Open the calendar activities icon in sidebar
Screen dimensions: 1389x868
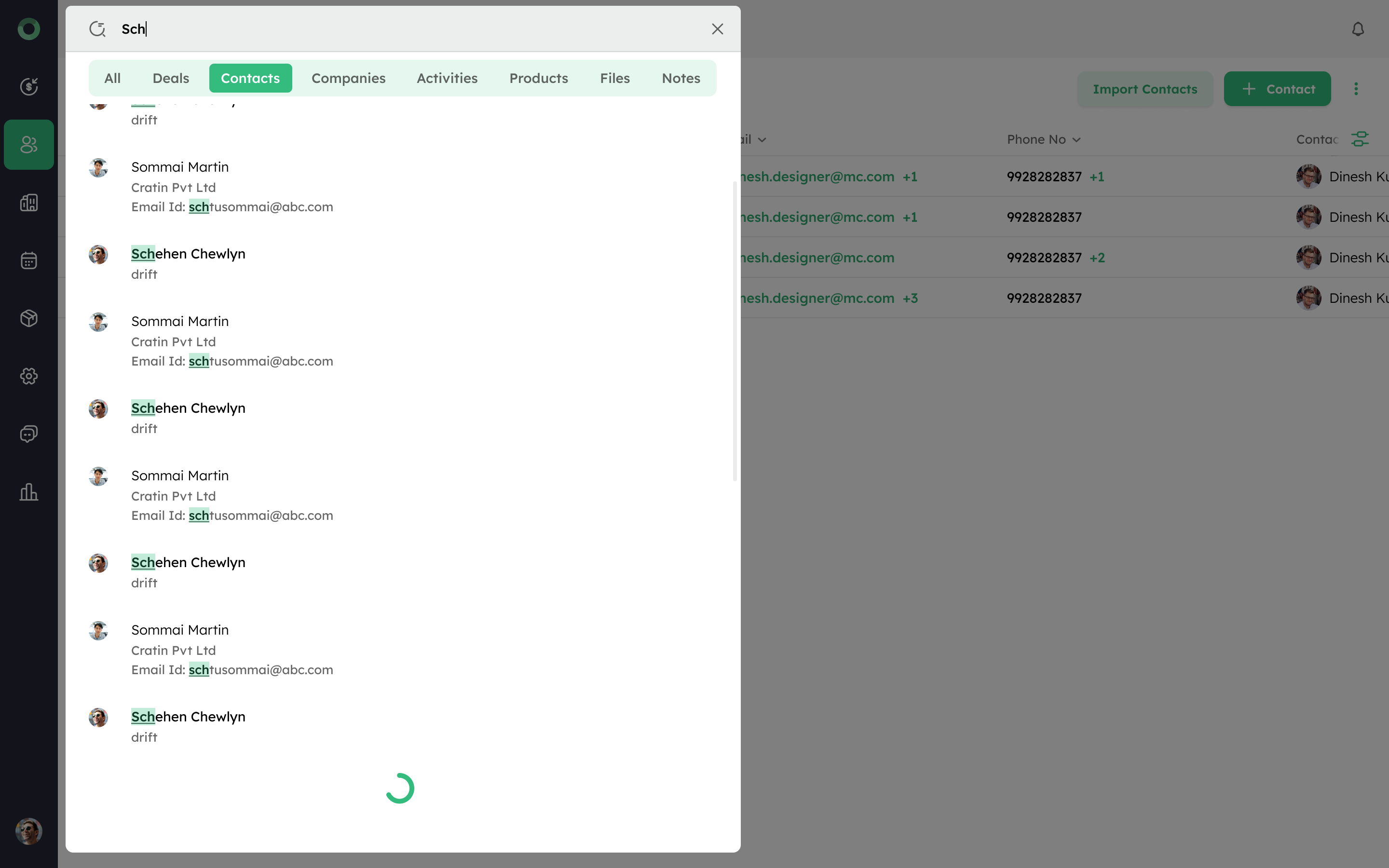[x=29, y=260]
